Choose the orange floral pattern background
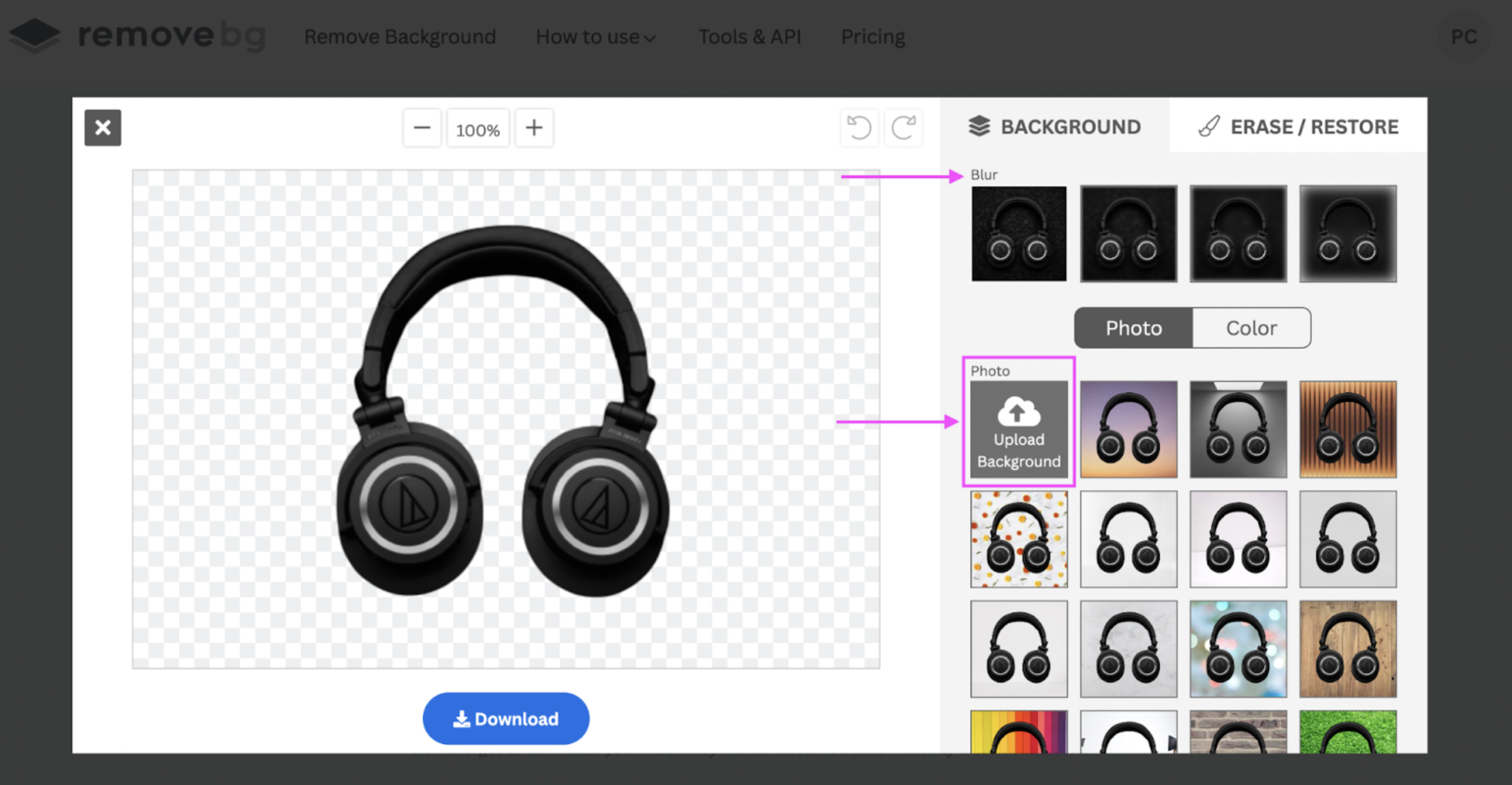The image size is (1512, 785). click(x=1019, y=539)
